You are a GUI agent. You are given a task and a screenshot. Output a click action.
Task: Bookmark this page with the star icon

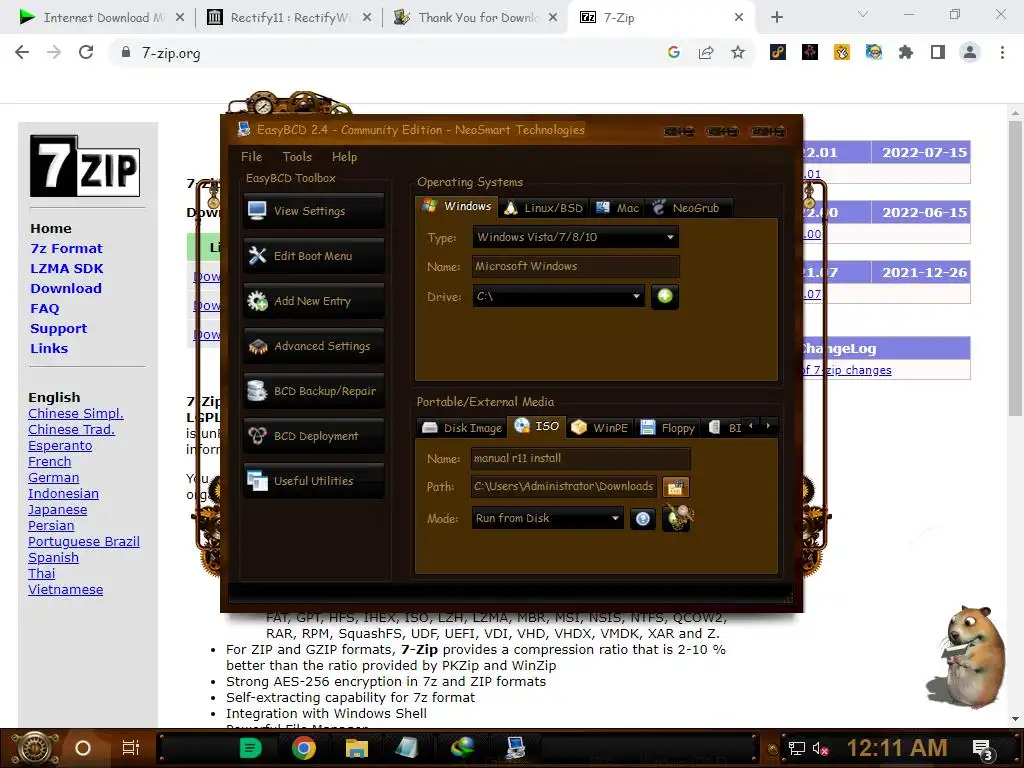click(738, 52)
